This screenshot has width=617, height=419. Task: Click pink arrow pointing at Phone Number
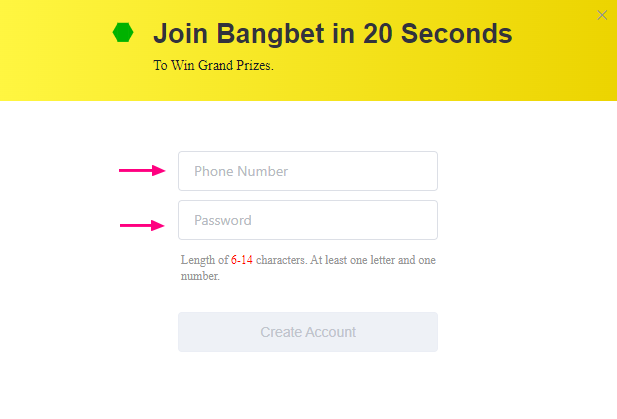(x=142, y=171)
